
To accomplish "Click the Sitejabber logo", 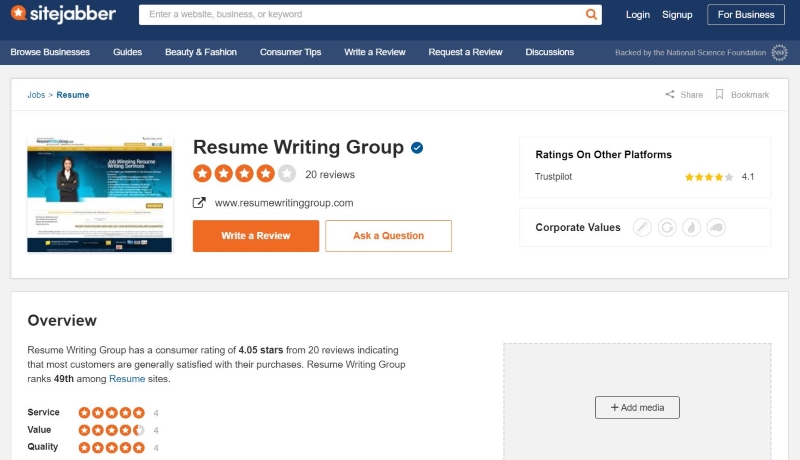I will [63, 14].
